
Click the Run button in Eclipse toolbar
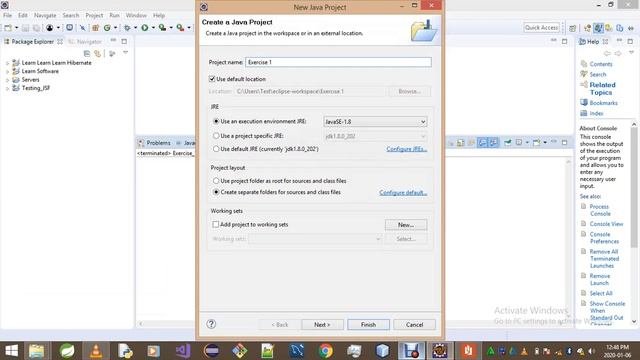point(144,28)
